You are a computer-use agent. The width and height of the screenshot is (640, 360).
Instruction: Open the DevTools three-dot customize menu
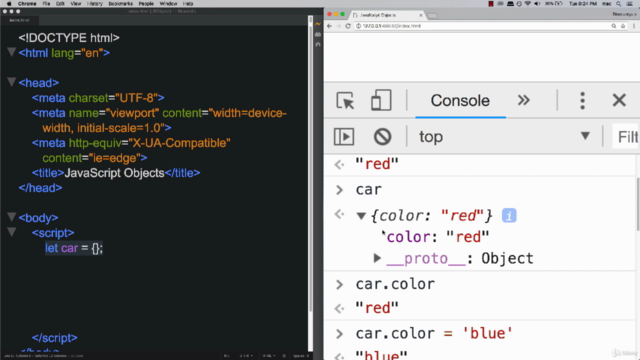(582, 100)
